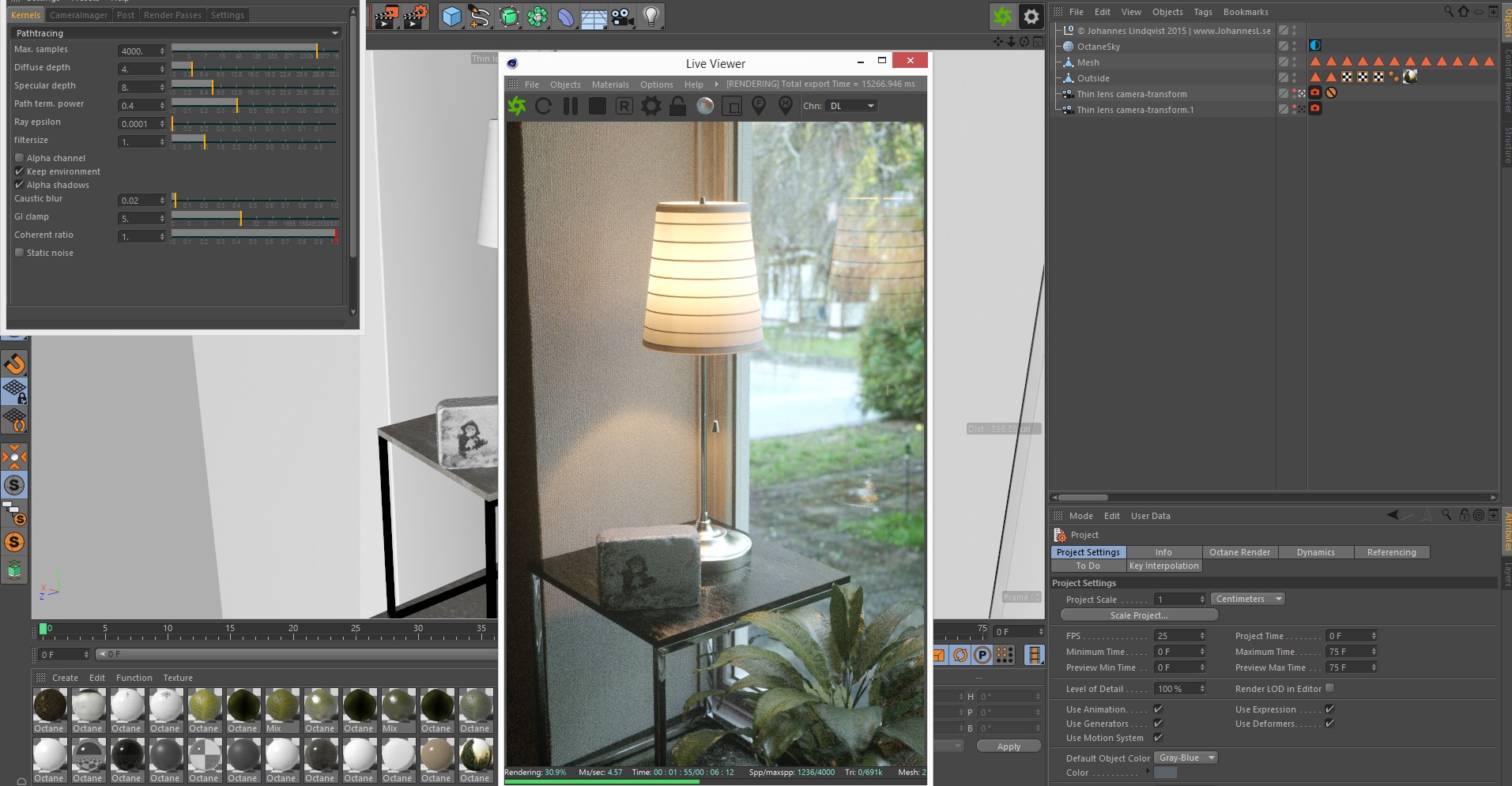Click the Max. samples slider track
This screenshot has width=1512, height=786.
[255, 50]
